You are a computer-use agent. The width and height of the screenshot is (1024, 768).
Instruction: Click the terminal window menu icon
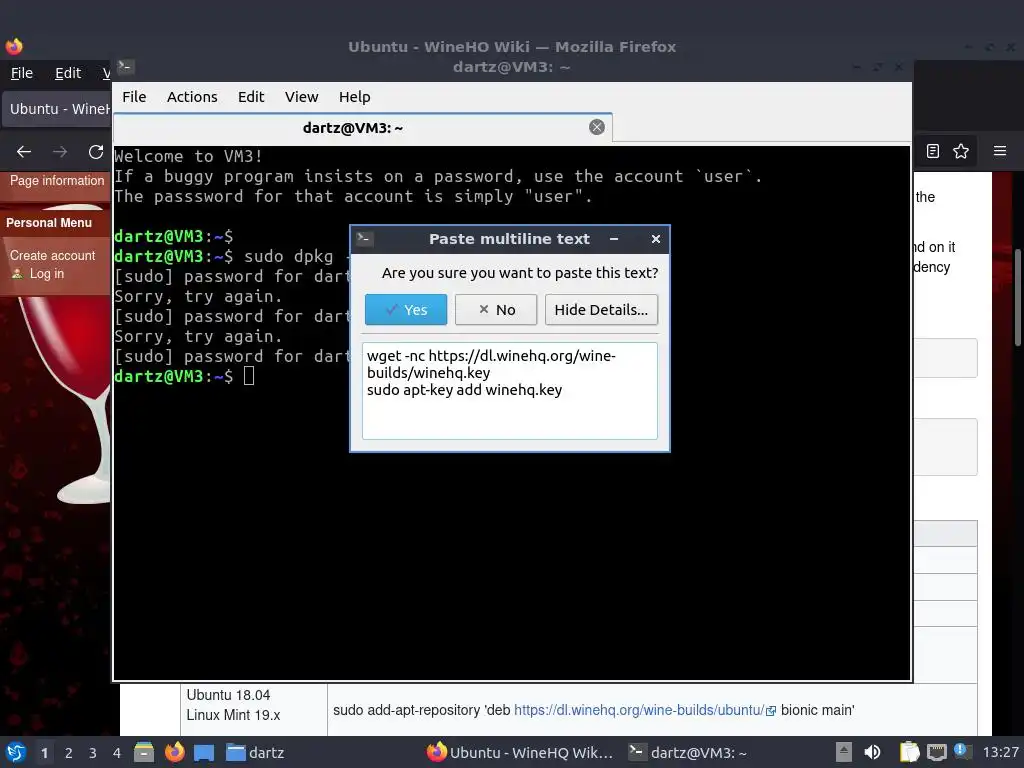click(x=125, y=67)
